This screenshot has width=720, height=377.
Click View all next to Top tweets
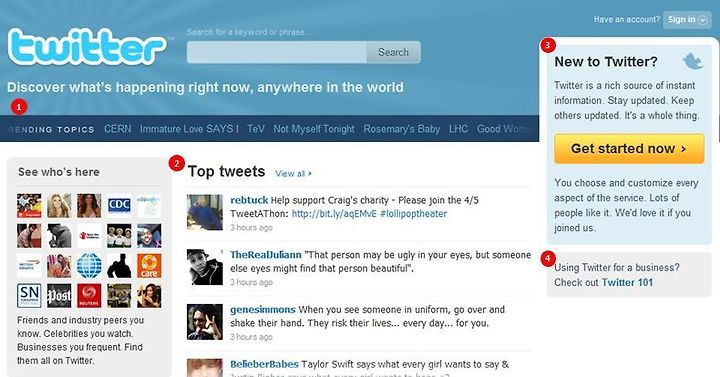coord(293,174)
